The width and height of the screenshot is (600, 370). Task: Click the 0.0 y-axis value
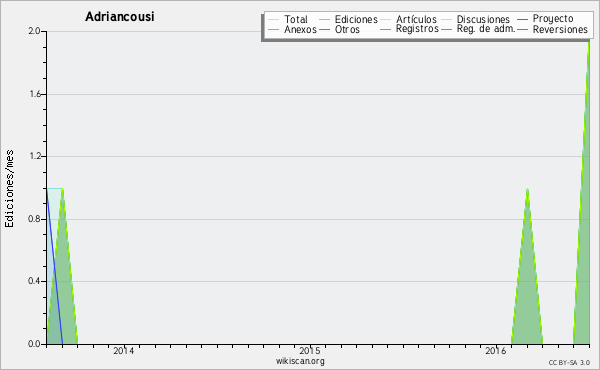34,344
